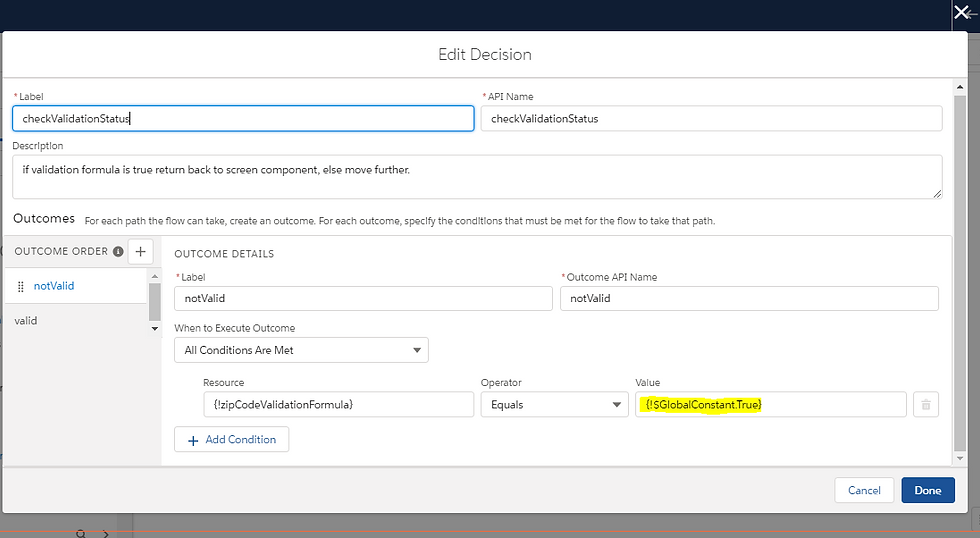980x538 pixels.
Task: Click the Cancel button
Action: (x=864, y=491)
